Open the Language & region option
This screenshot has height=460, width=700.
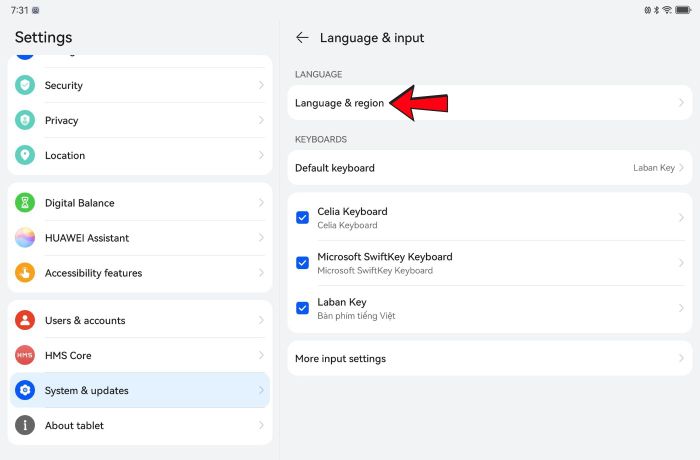(x=340, y=103)
